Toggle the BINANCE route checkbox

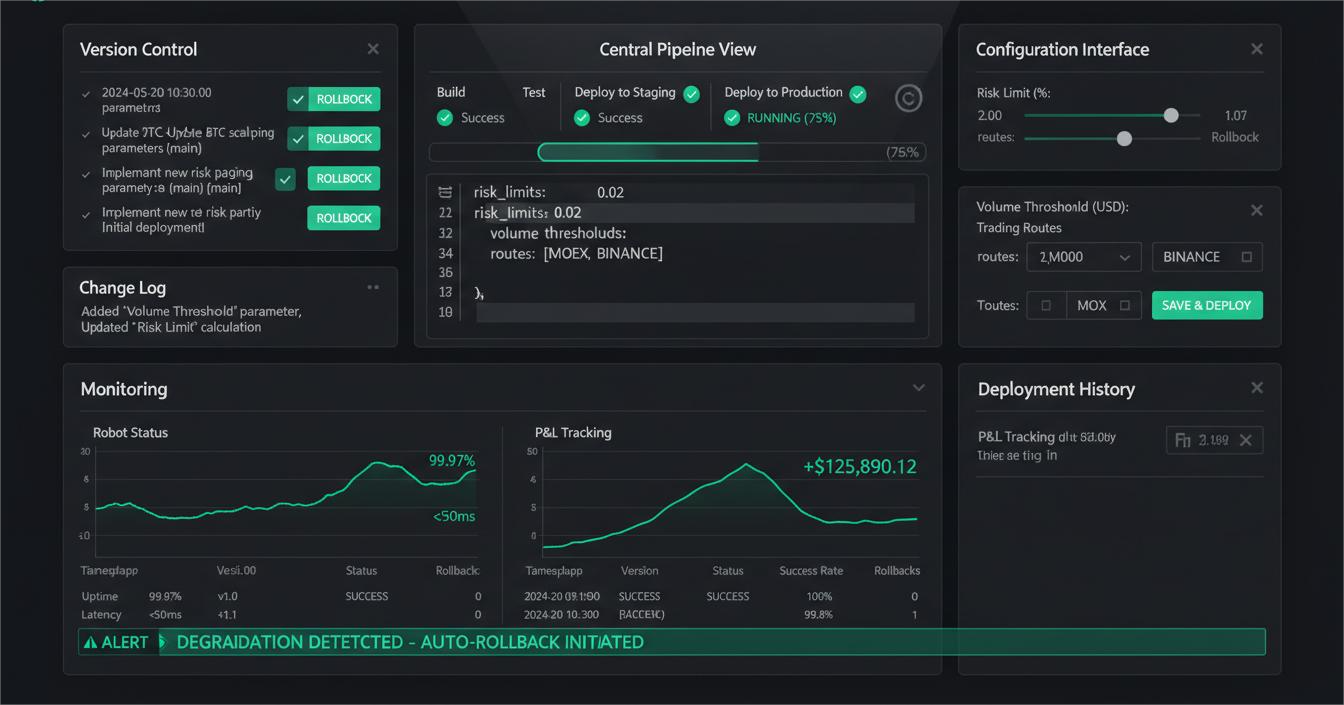[1246, 257]
